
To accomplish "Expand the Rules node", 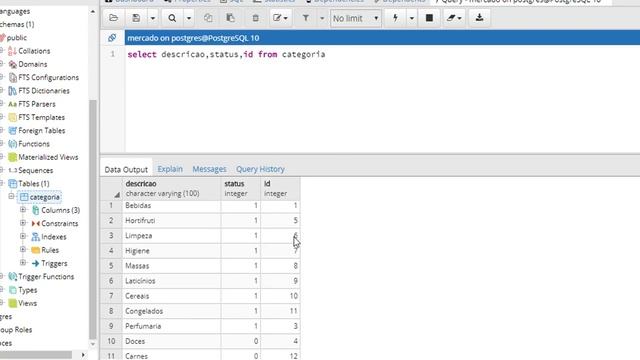I will tap(23, 250).
